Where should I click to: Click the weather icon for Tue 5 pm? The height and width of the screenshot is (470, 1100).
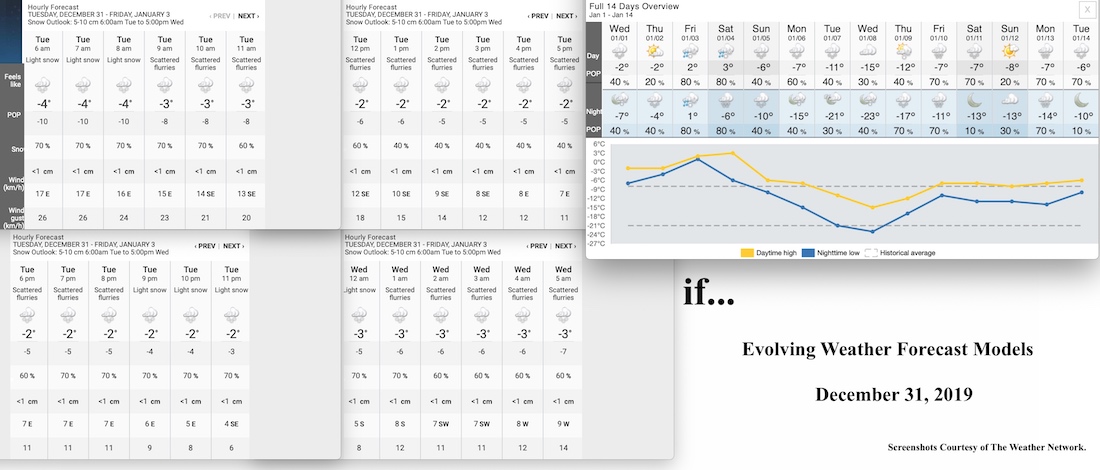coord(563,86)
